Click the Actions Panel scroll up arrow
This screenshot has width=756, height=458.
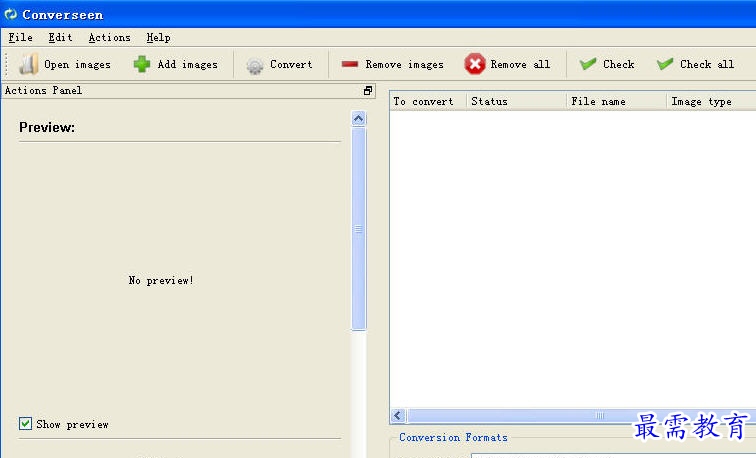[358, 118]
